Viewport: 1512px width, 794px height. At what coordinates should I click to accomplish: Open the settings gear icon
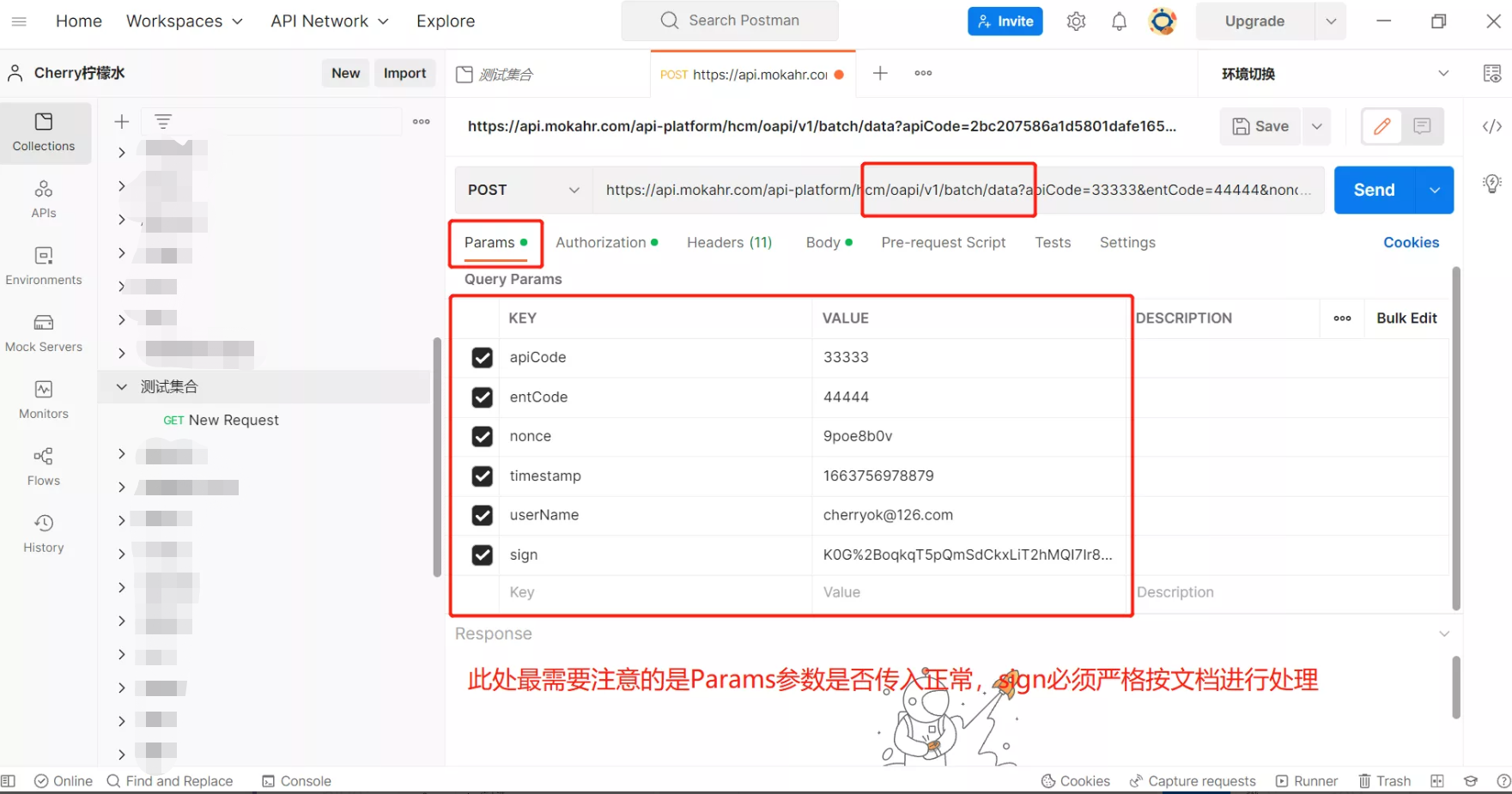tap(1076, 21)
